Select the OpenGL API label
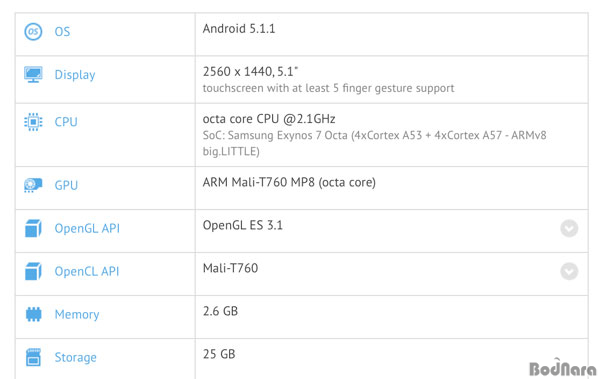This screenshot has height=379, width=600. pyautogui.click(x=87, y=229)
